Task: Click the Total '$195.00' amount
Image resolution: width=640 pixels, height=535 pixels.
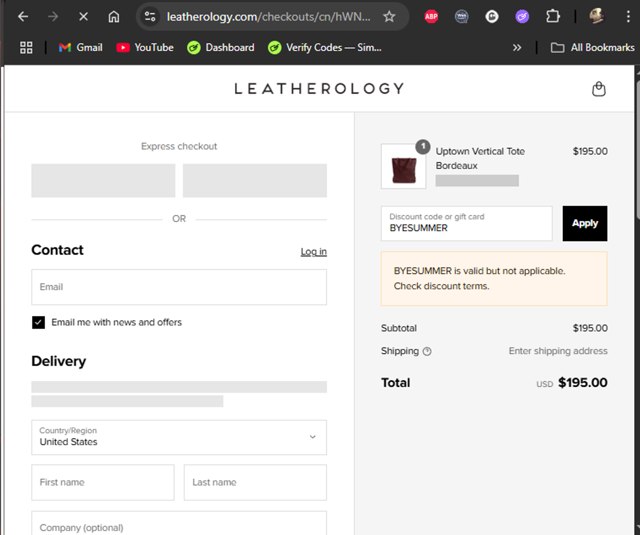Action: 582,383
